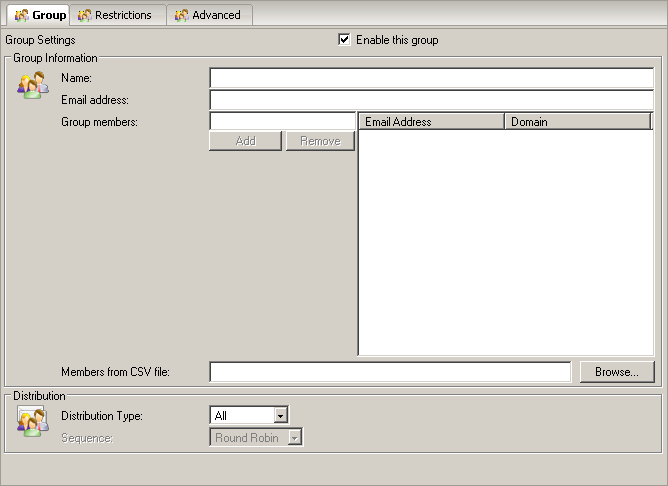Expand the Round Robin sequence dropdown
The width and height of the screenshot is (668, 486).
pyautogui.click(x=295, y=437)
